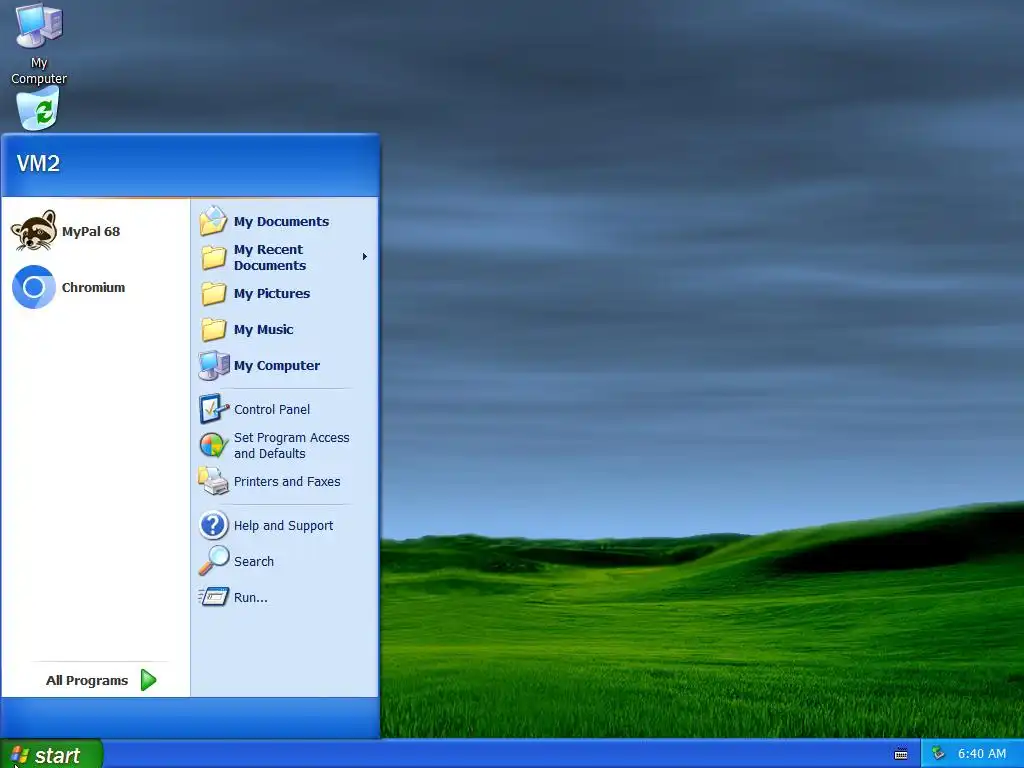Screen dimensions: 1024x768
Task: Click the Chromium label
Action: click(93, 287)
